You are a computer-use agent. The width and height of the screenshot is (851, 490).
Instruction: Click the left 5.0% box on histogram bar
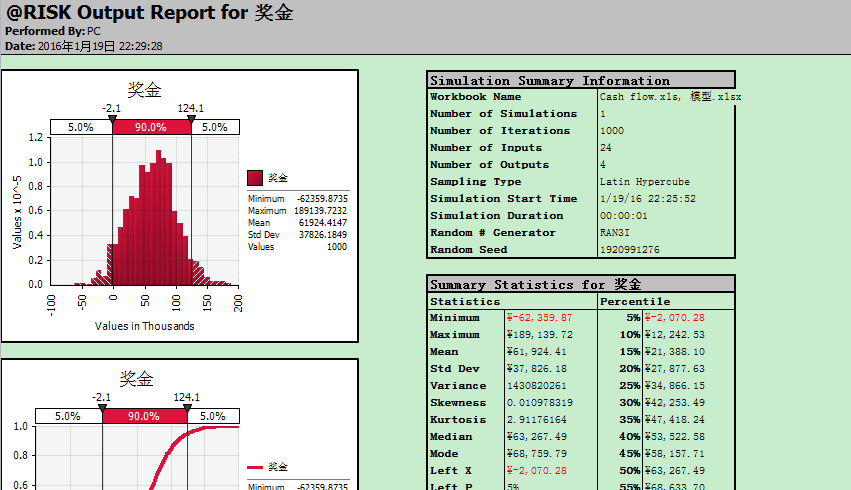click(x=81, y=127)
